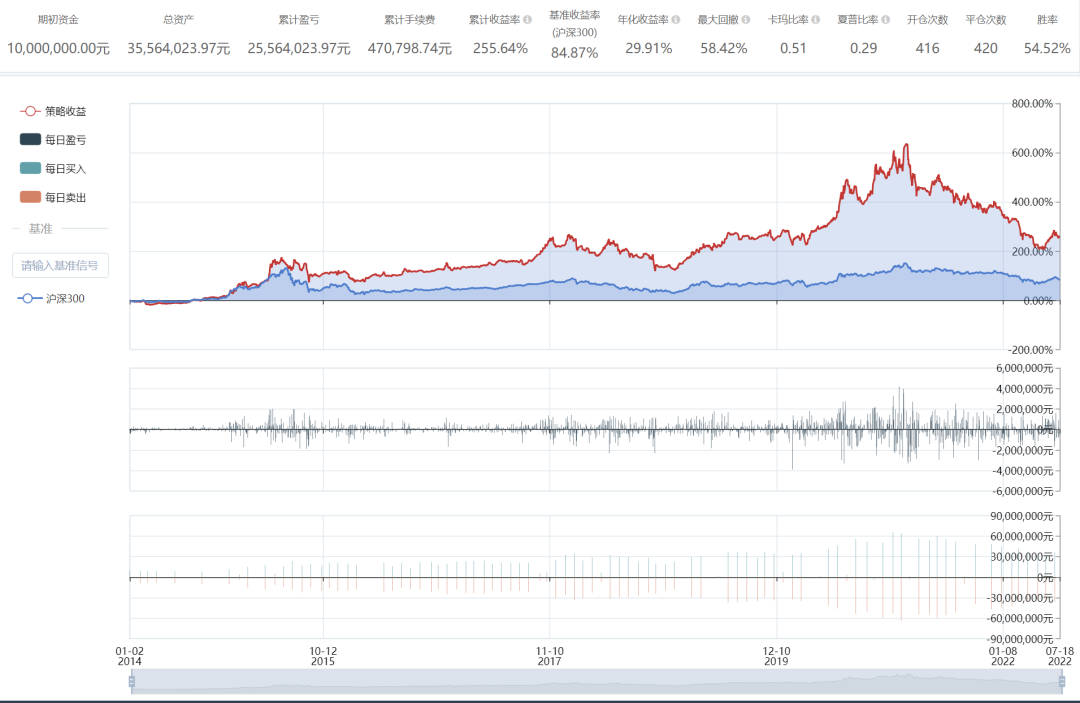The image size is (1080, 703).
Task: Click the 01-08 2022 x-axis date label
Action: coord(1003,656)
